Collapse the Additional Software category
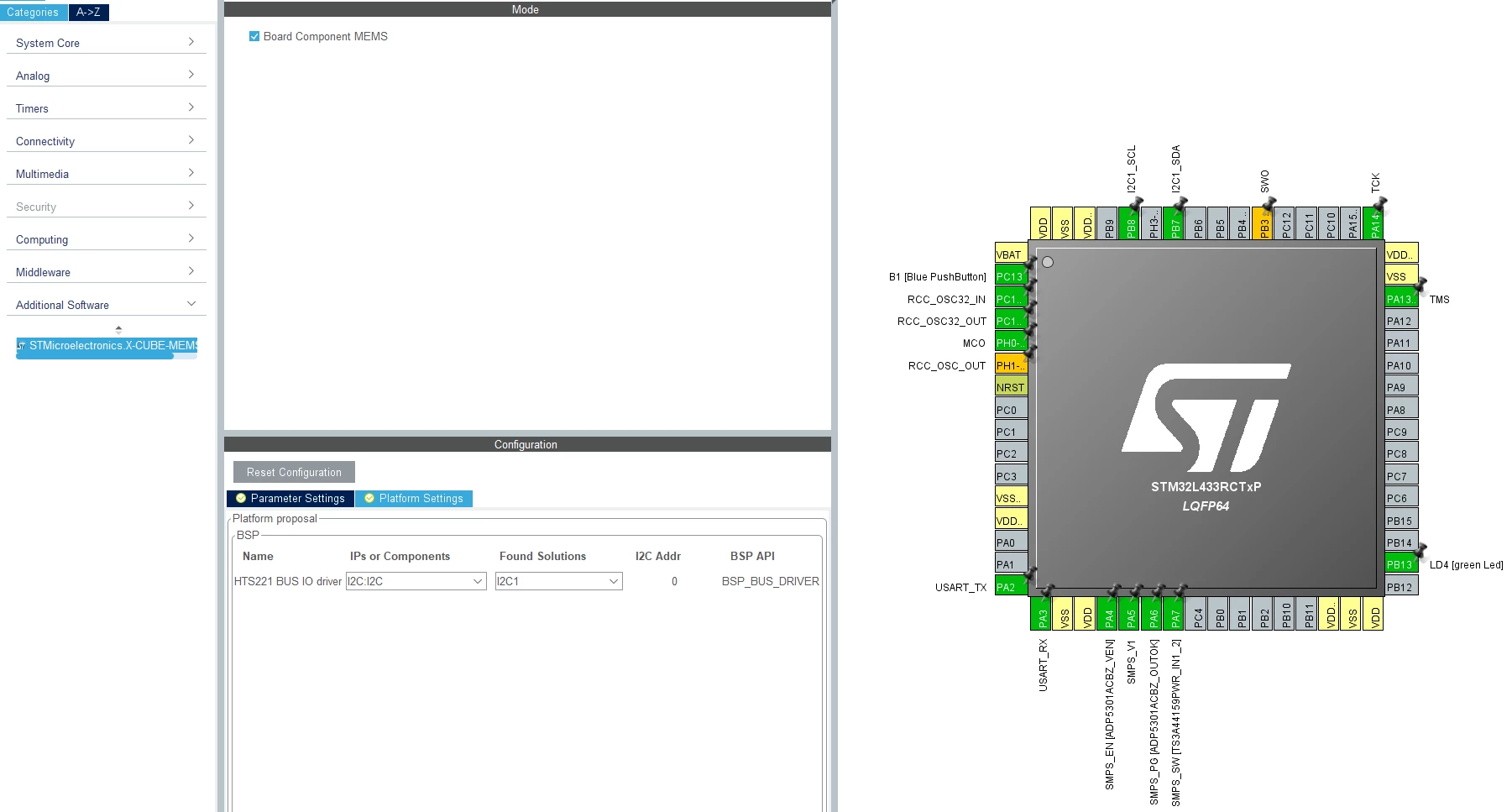This screenshot has height=812, width=1512. [106, 305]
